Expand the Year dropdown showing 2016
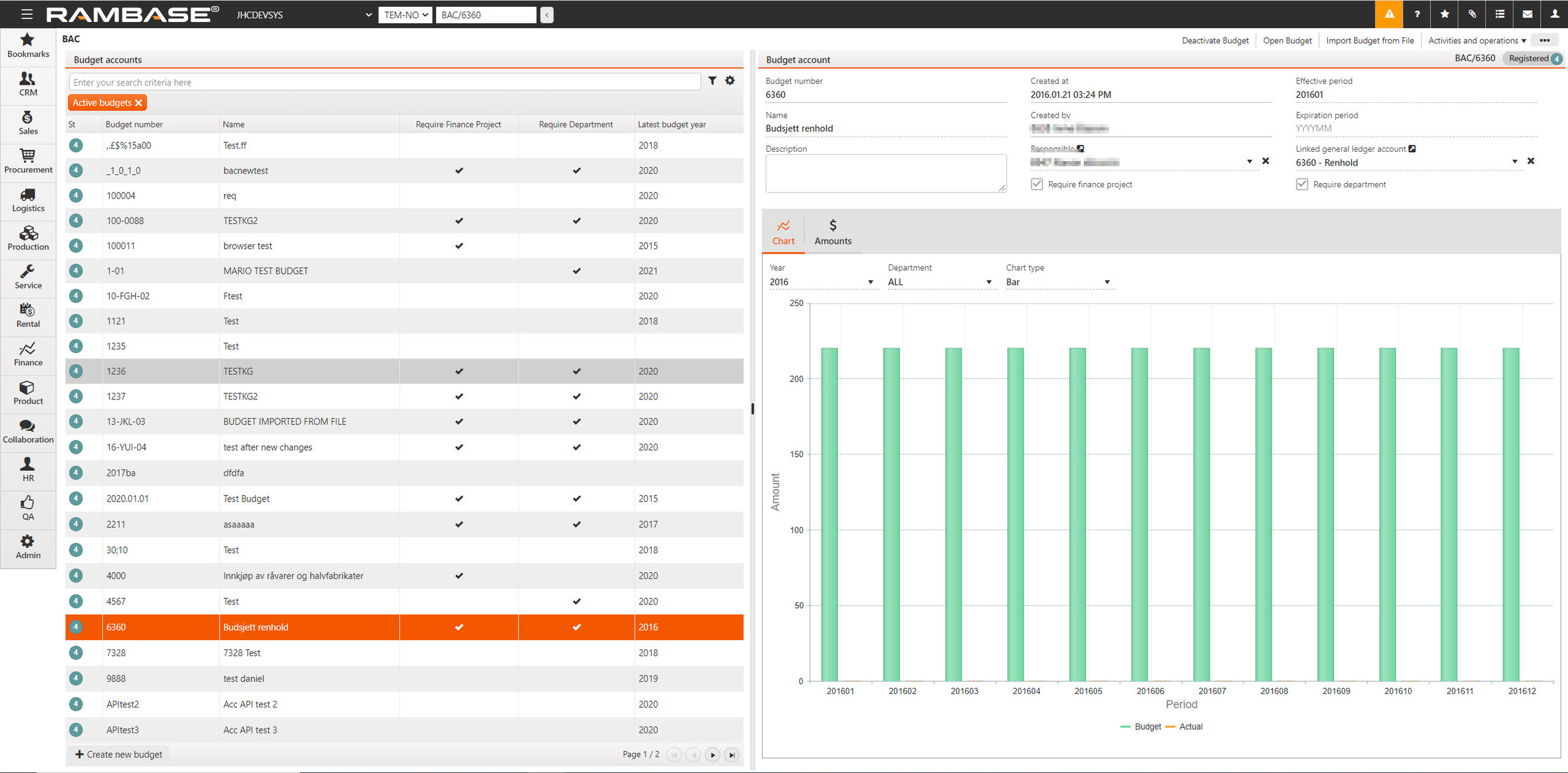Screen dimensions: 1568x773 click(x=820, y=282)
